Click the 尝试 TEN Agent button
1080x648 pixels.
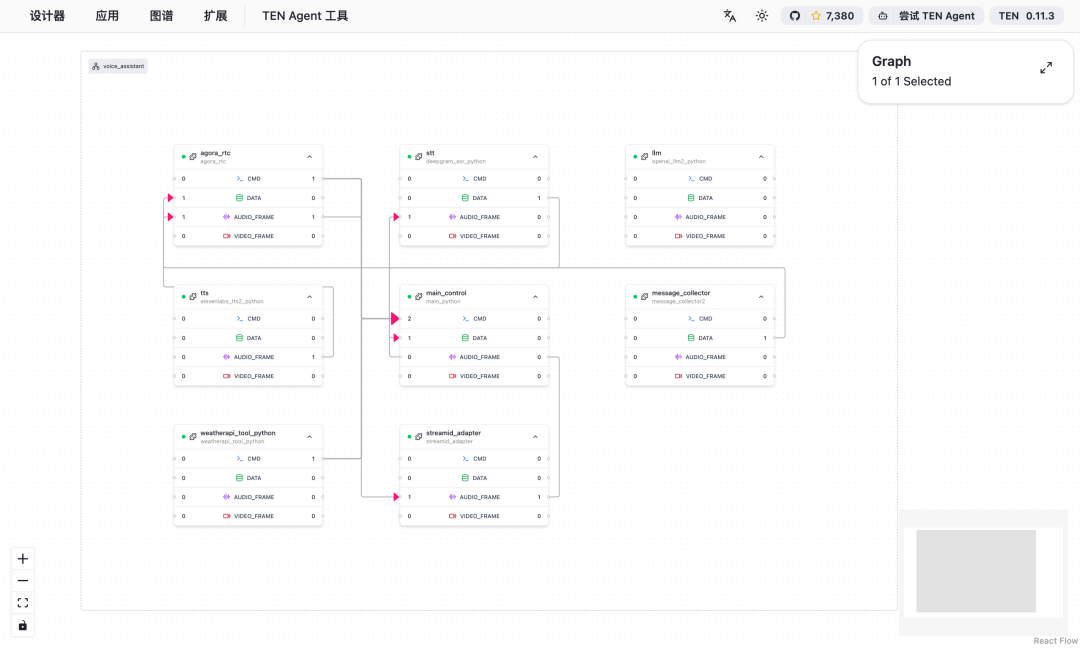pyautogui.click(x=925, y=16)
